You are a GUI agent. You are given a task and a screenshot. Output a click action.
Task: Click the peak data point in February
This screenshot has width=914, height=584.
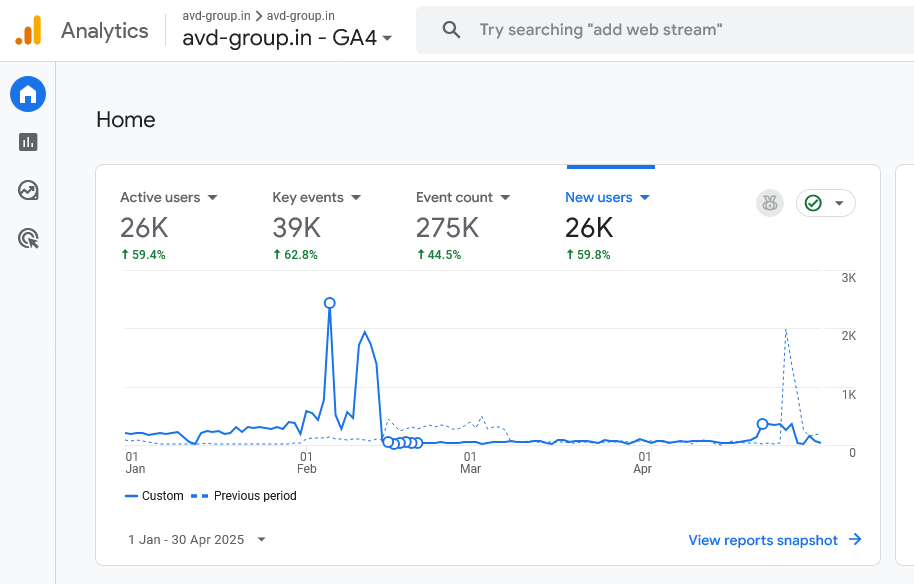(x=329, y=303)
